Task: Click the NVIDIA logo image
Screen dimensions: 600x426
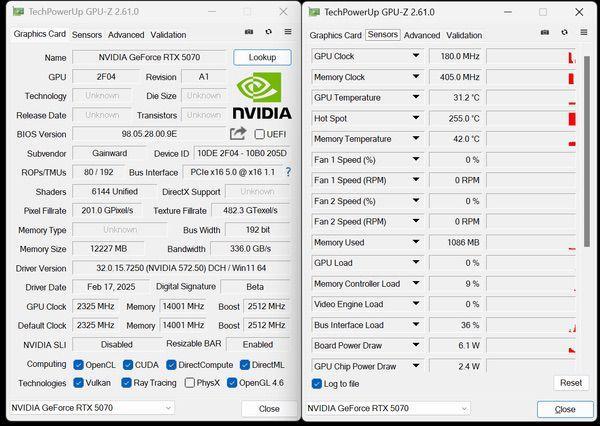Action: point(262,96)
